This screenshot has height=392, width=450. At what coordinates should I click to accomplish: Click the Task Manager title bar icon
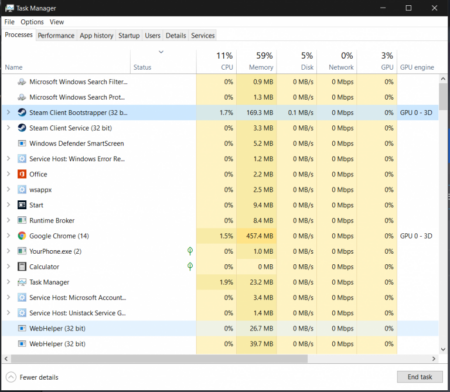[x=9, y=8]
